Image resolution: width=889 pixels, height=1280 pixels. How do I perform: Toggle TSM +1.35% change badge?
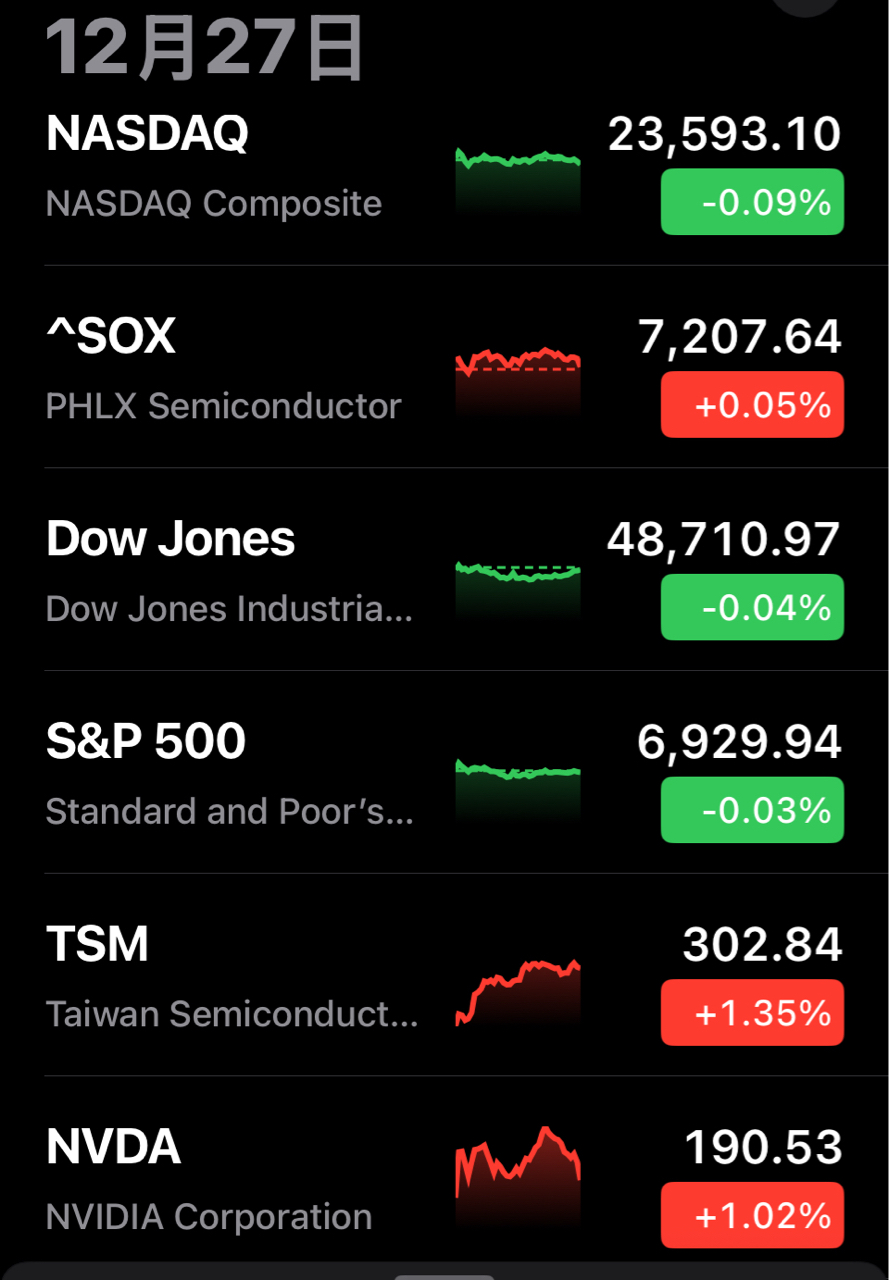(x=752, y=1013)
